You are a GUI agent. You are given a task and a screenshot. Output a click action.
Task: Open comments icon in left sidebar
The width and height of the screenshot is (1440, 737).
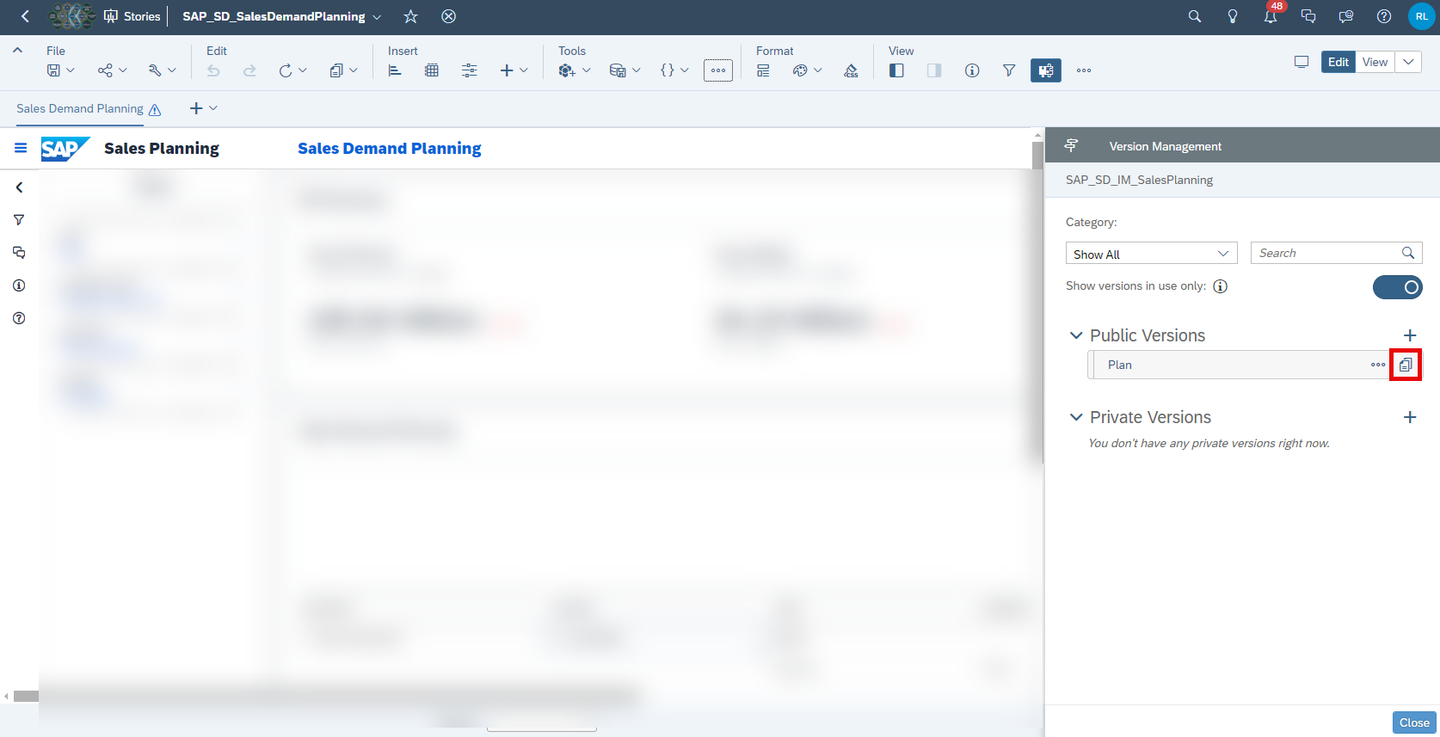19,252
